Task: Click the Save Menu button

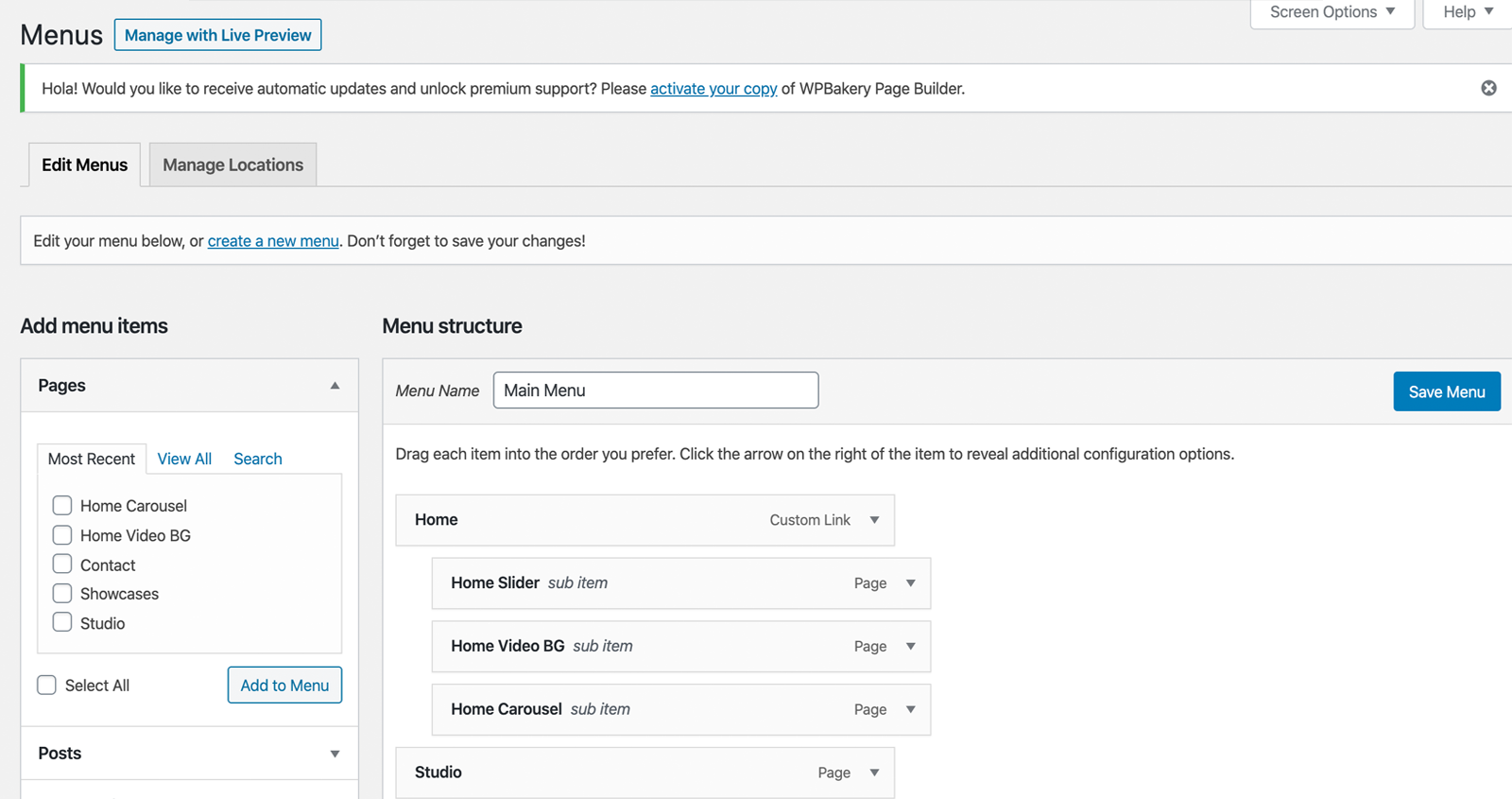Action: click(x=1446, y=391)
